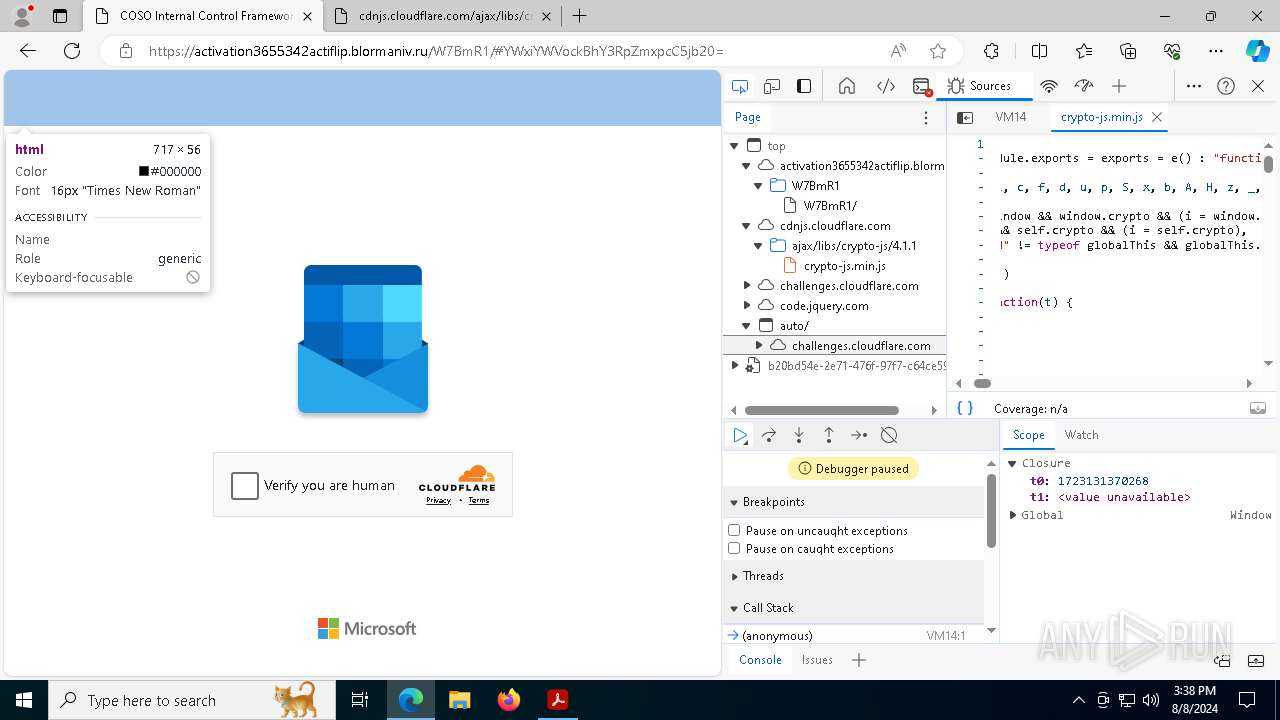Step out of current function

point(829,435)
